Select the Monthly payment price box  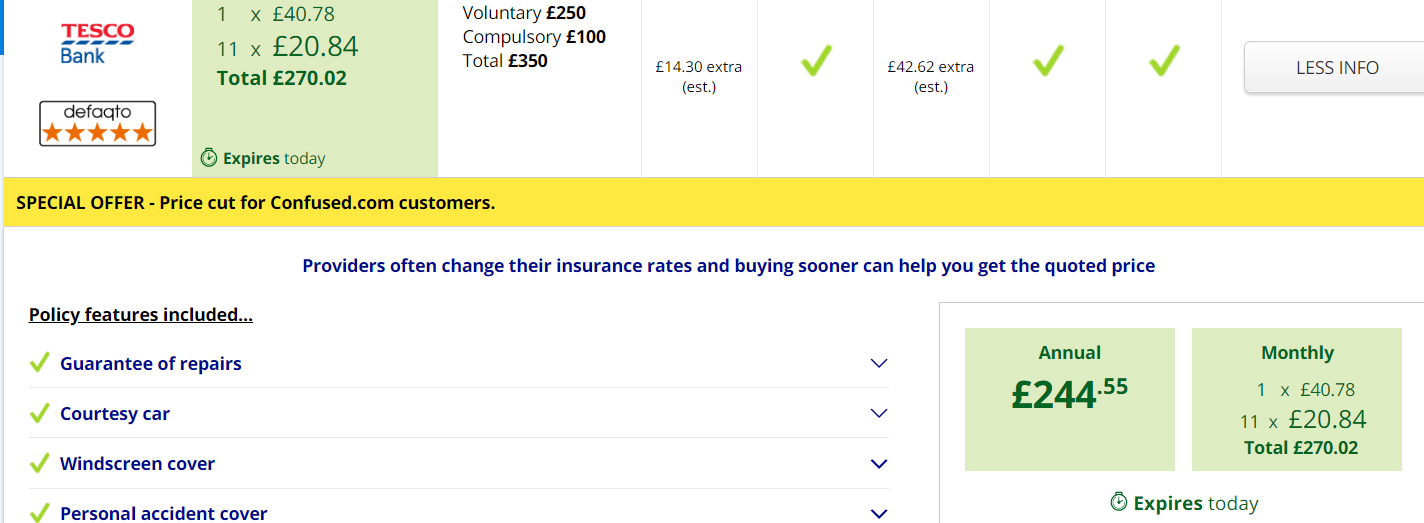point(1297,399)
